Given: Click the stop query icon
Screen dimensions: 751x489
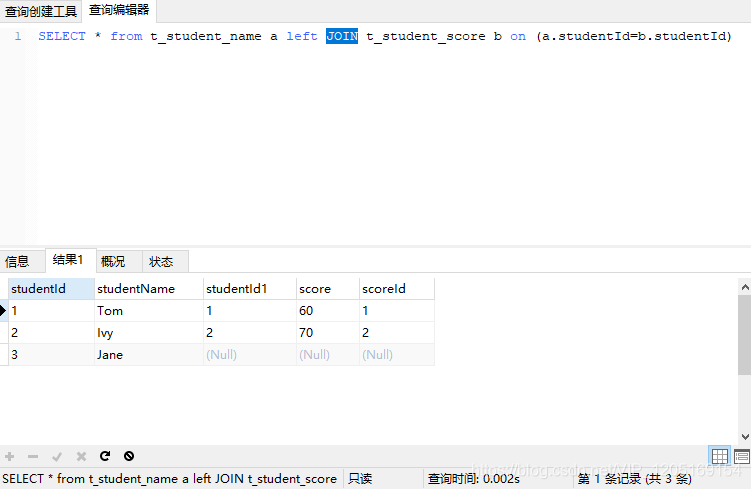Looking at the screenshot, I should pos(129,456).
